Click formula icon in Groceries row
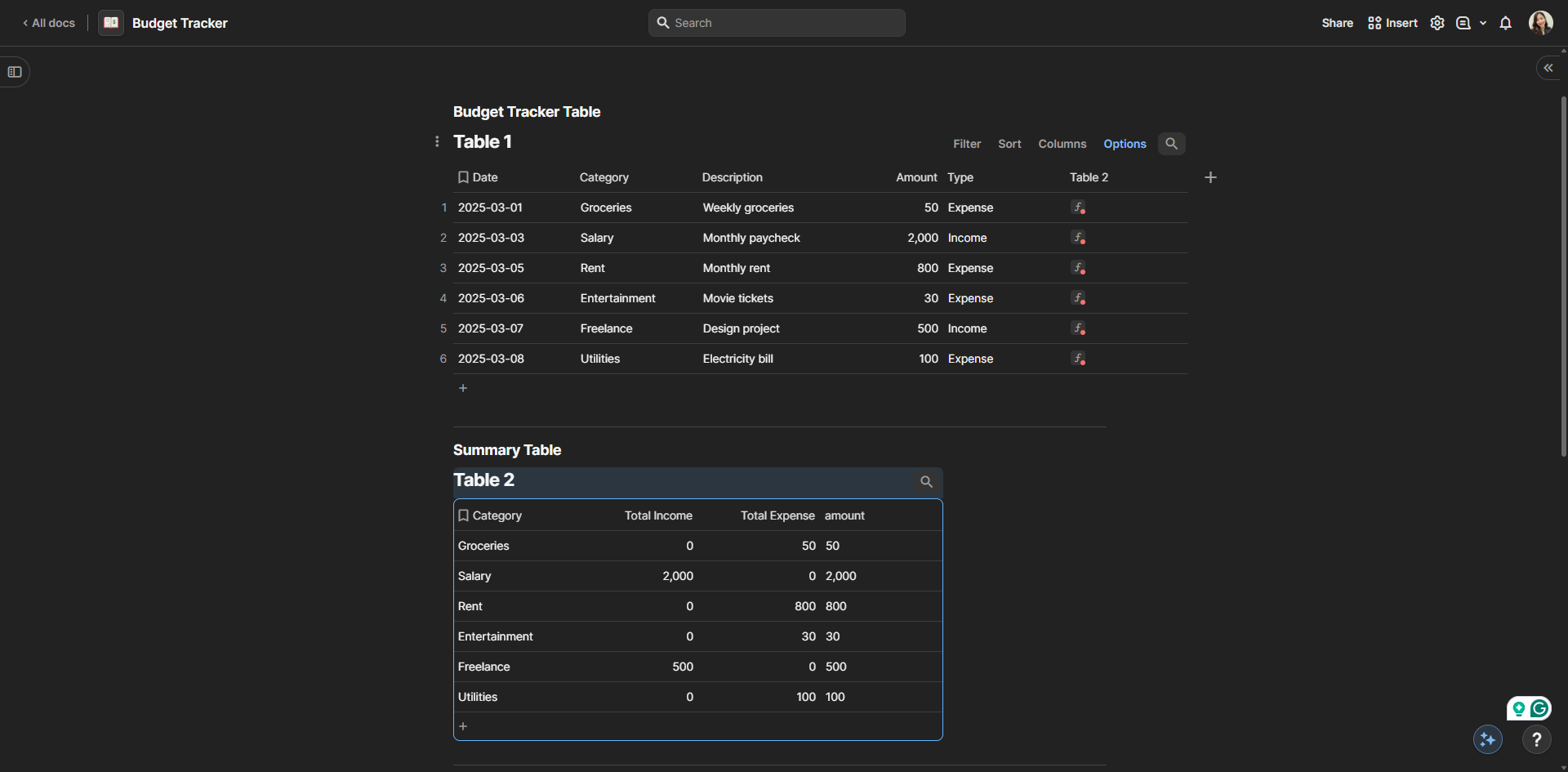Viewport: 1568px width, 772px height. 1079,208
